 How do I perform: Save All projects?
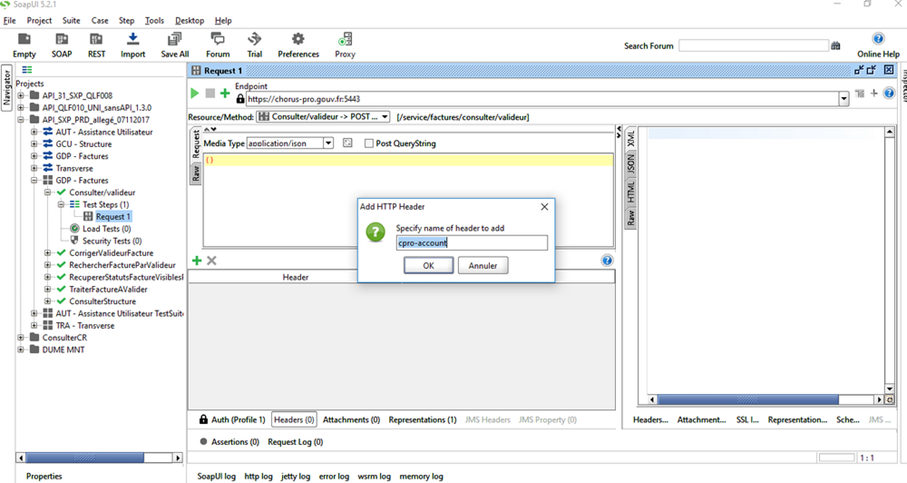[x=175, y=45]
